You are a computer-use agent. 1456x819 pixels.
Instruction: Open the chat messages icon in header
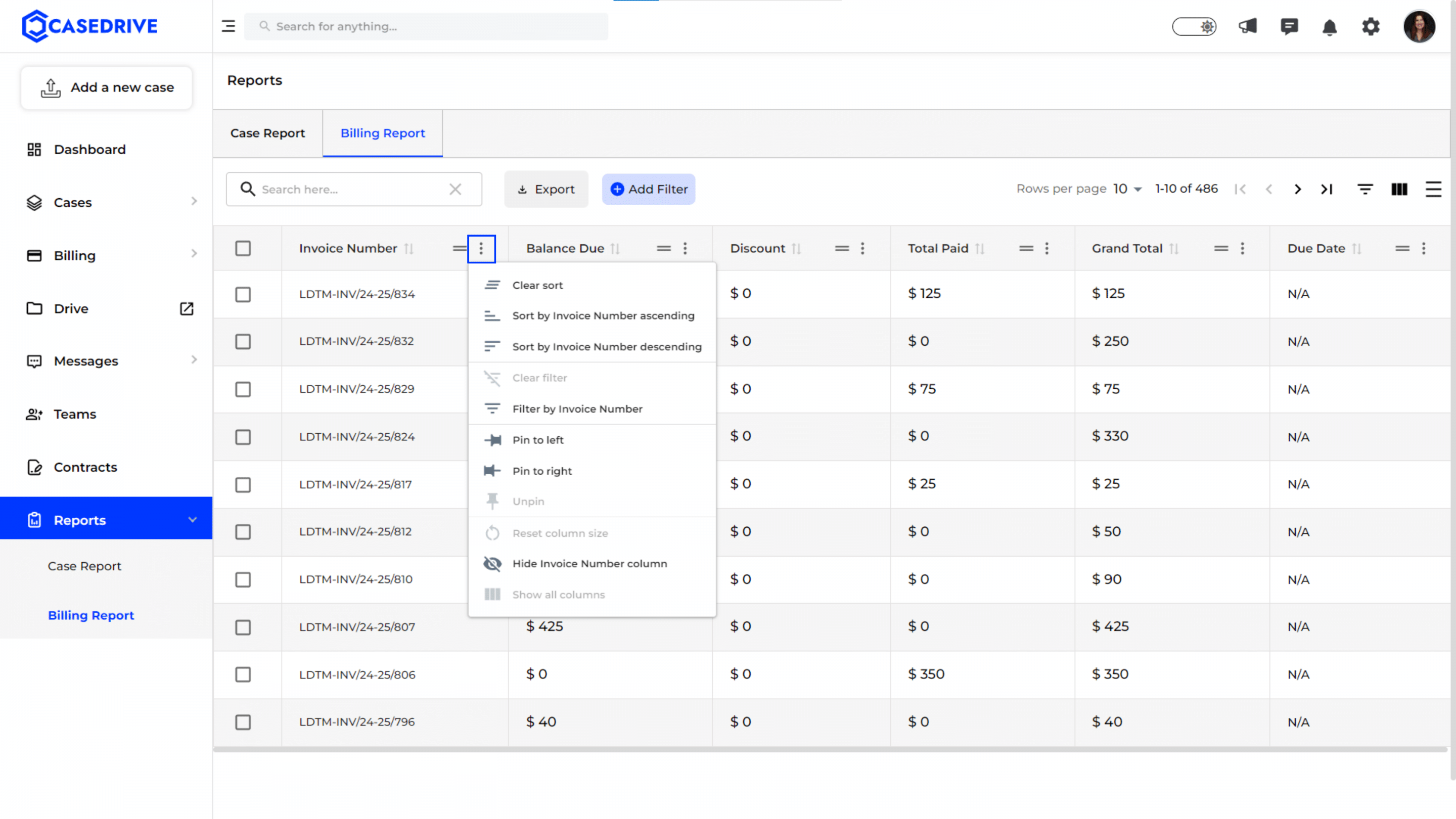[x=1289, y=27]
